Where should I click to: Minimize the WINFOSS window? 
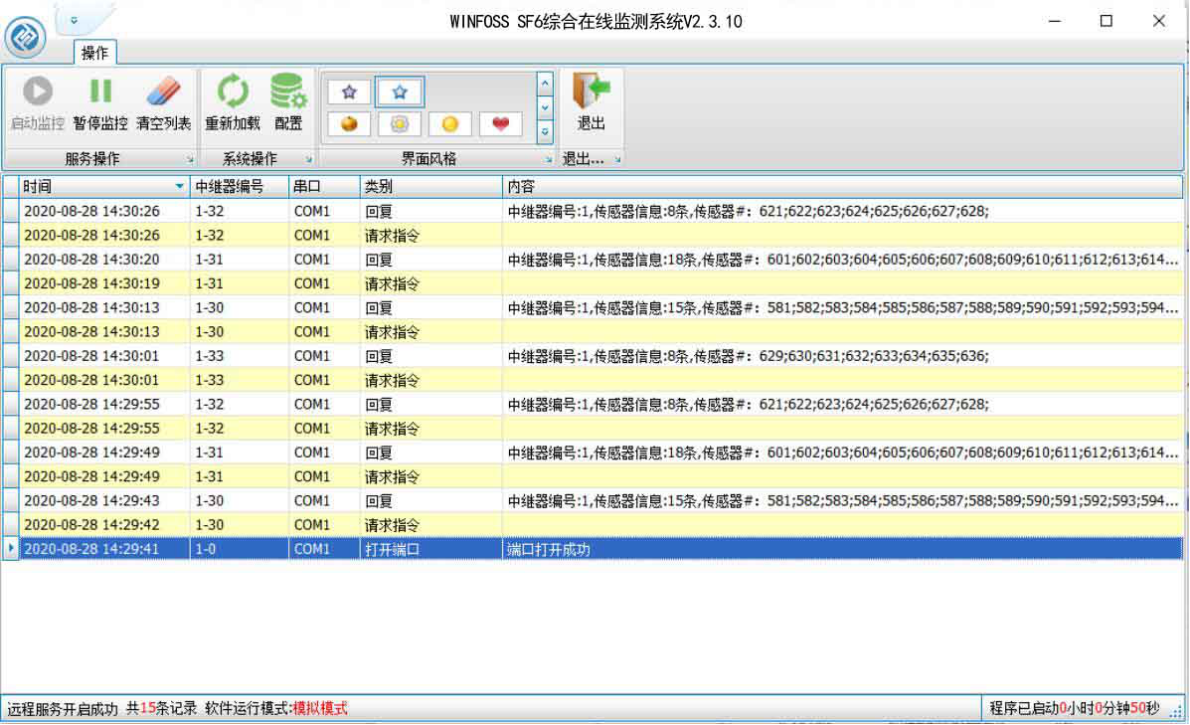[x=1054, y=21]
